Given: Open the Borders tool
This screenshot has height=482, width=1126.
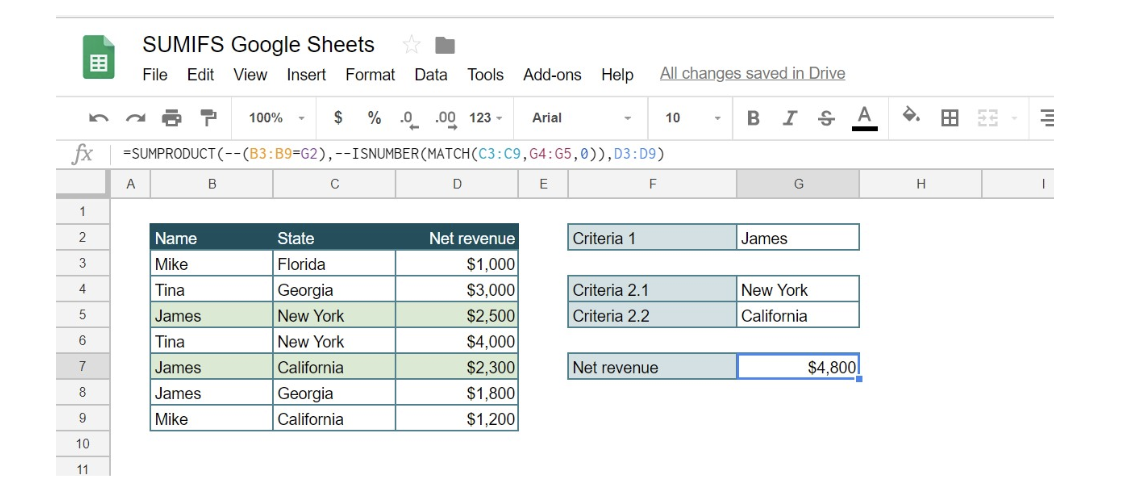Looking at the screenshot, I should pyautogui.click(x=950, y=118).
